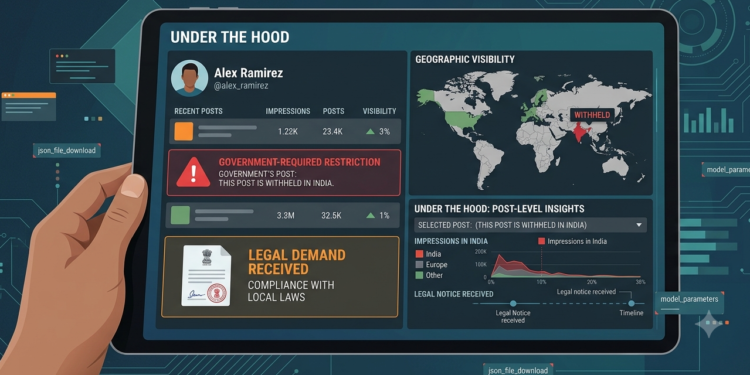This screenshot has width=750, height=375.
Task: Click the UNDER THE HOOD page title
Action: [230, 37]
